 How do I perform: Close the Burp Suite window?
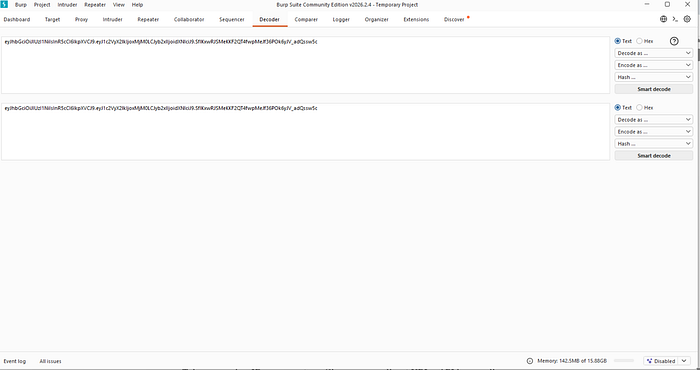[688, 4]
